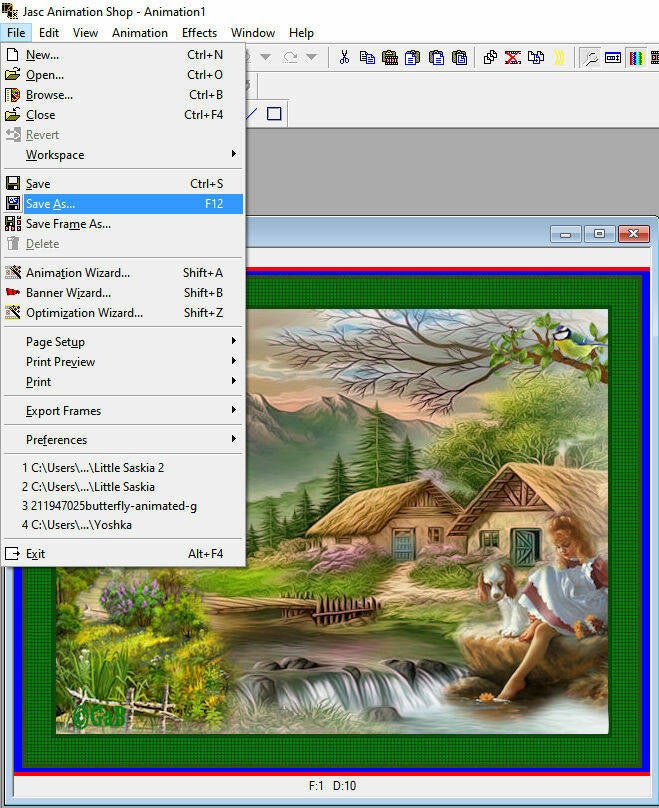The height and width of the screenshot is (808, 659).
Task: Click the Duplicate Selected frames icon
Action: tap(490, 57)
